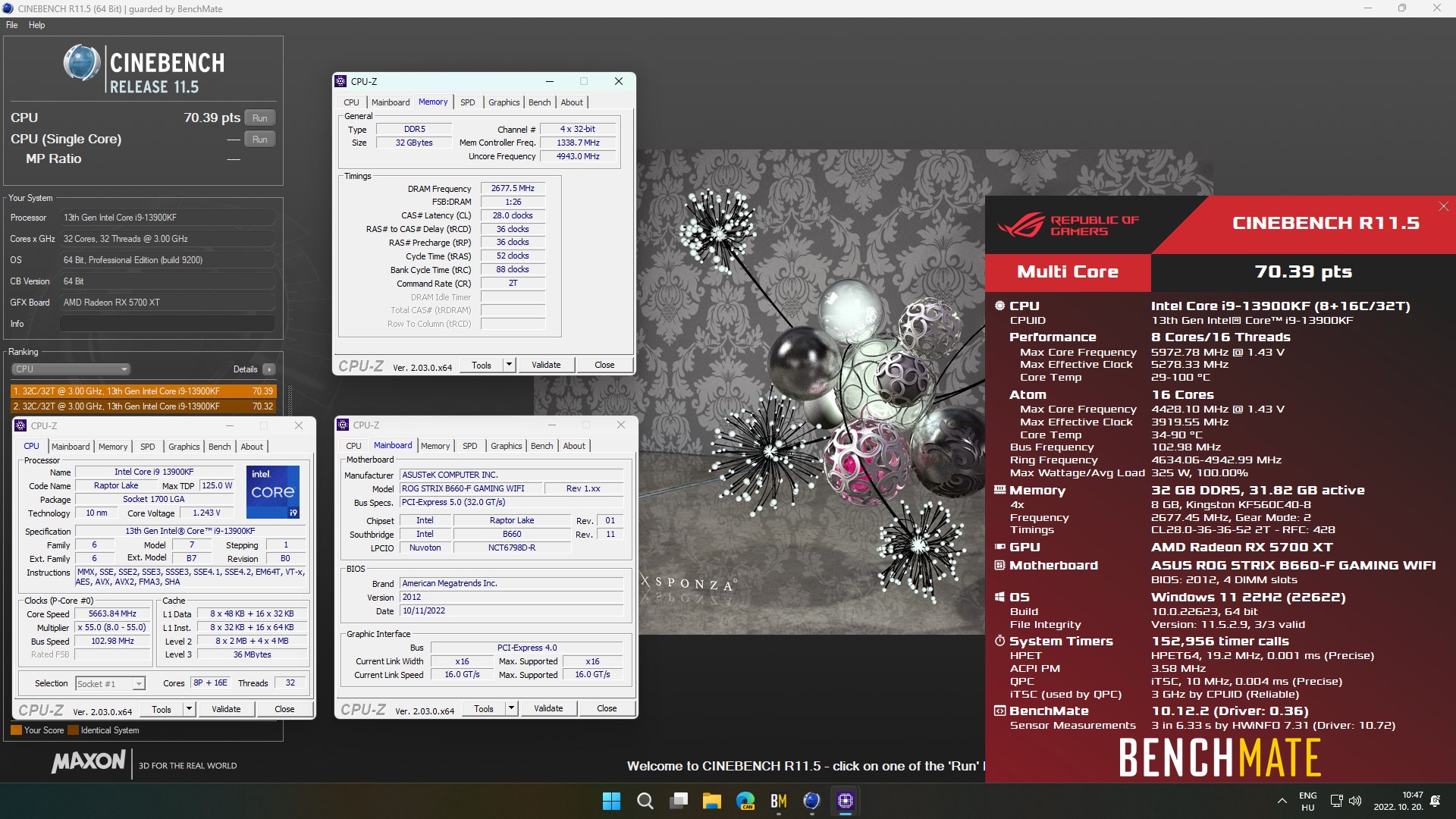Open Mainboard tab in Memory CPU-Z window
This screenshot has height=819, width=1456.
[x=391, y=102]
